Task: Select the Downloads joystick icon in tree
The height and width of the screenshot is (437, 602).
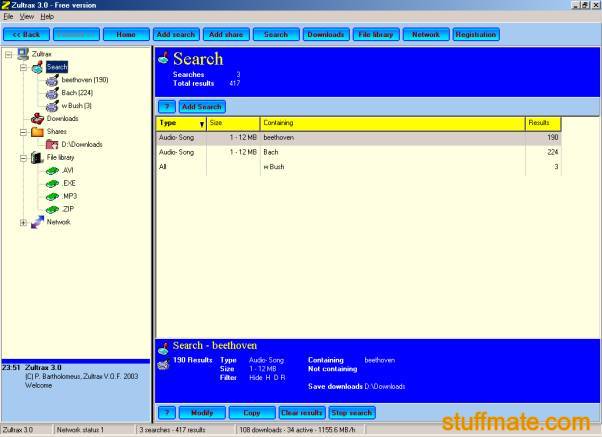Action: pyautogui.click(x=37, y=119)
